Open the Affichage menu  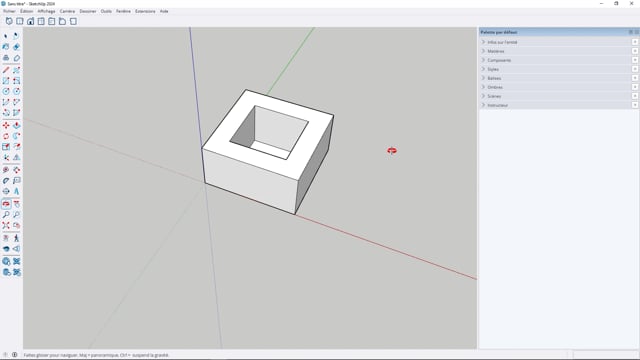[47, 11]
